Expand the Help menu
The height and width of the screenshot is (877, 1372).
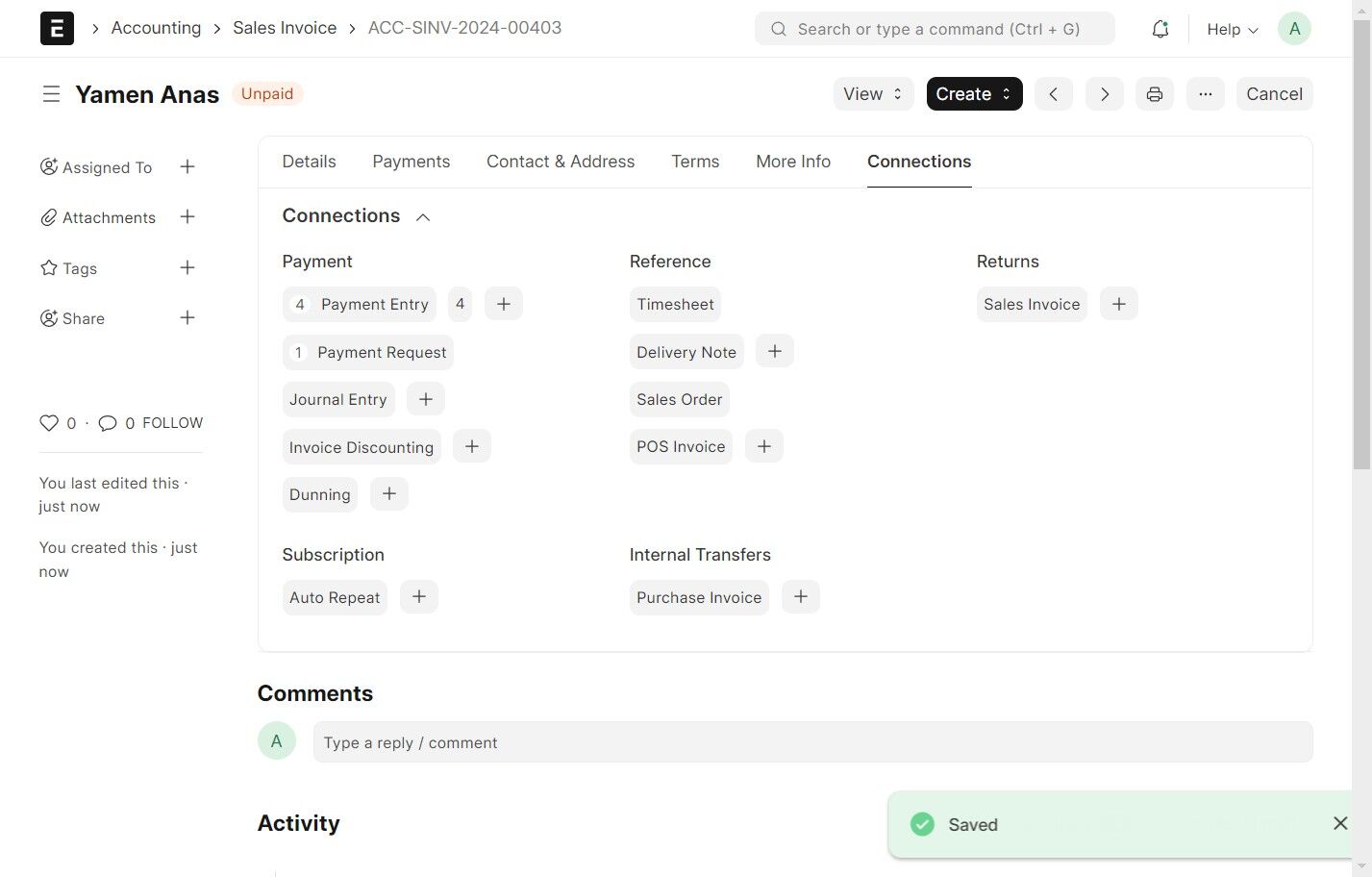1232,30
